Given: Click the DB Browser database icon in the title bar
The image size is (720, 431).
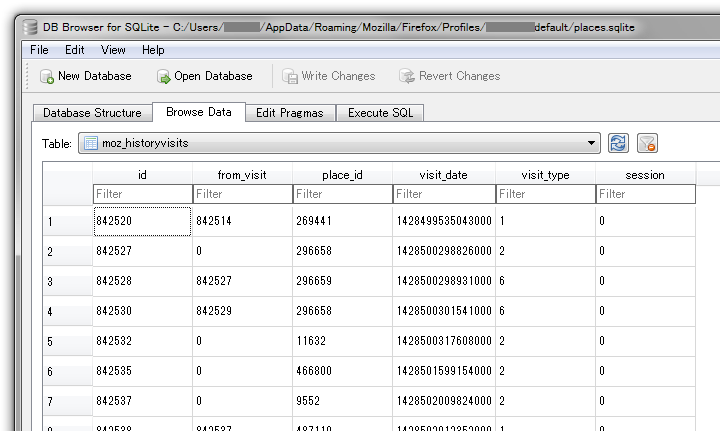Looking at the screenshot, I should [x=30, y=27].
